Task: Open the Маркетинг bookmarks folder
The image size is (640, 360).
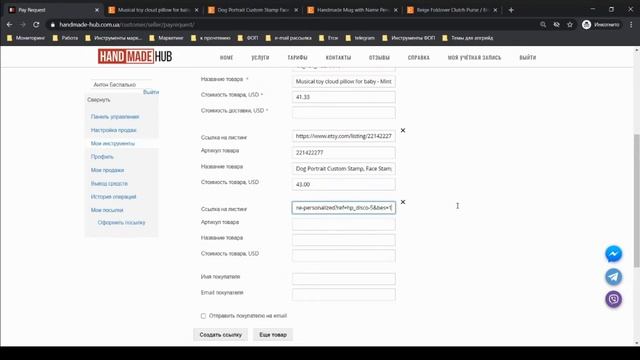Action: [x=167, y=38]
